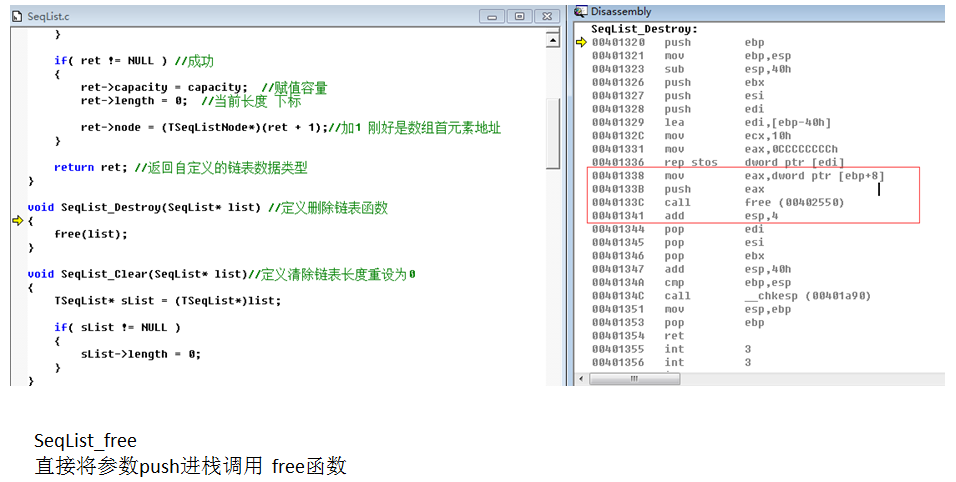Screen dimensions: 956x482
Task: Click disassembly row 00401336 rep stos
Action: pos(718,163)
